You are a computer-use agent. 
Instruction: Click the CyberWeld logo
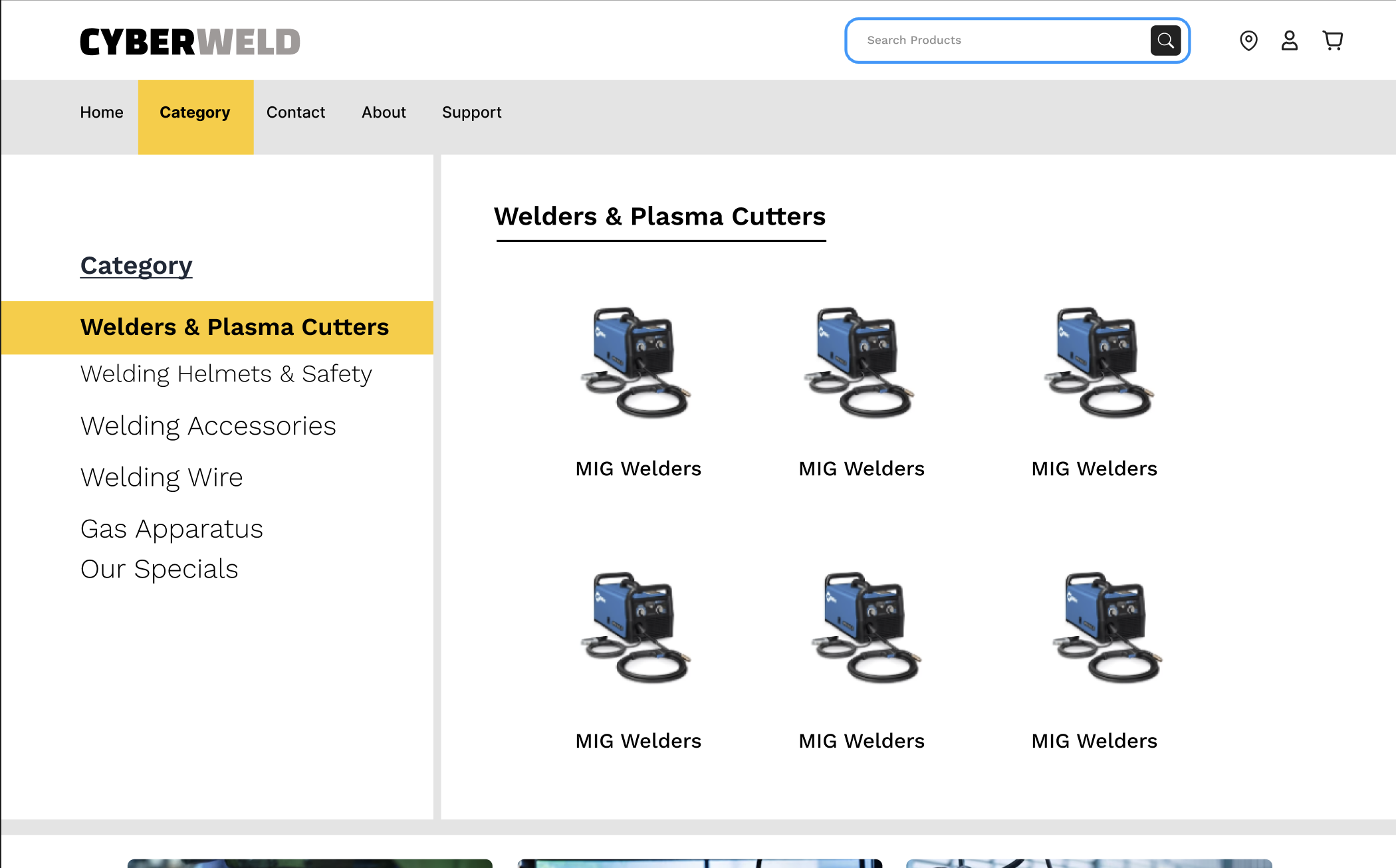pyautogui.click(x=190, y=42)
